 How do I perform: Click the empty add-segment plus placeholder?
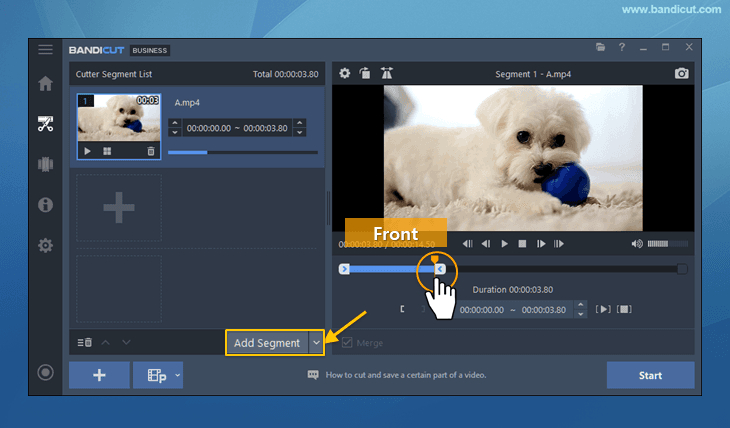(x=119, y=208)
